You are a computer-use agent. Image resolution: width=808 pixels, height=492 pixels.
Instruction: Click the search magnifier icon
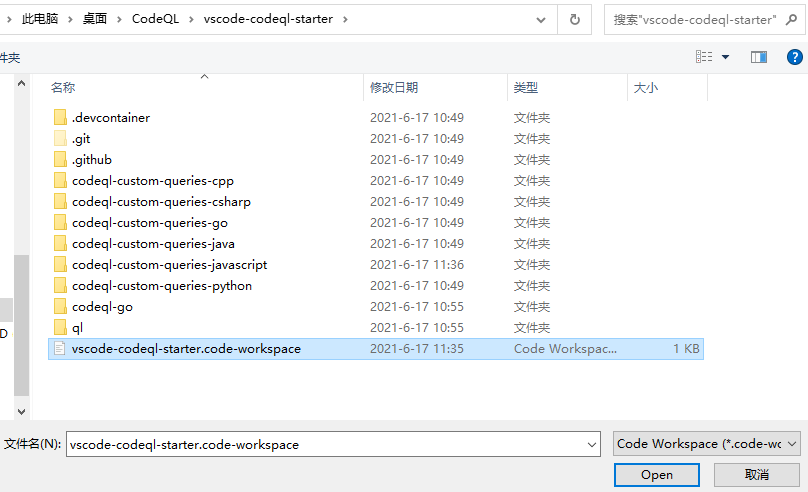(x=791, y=20)
